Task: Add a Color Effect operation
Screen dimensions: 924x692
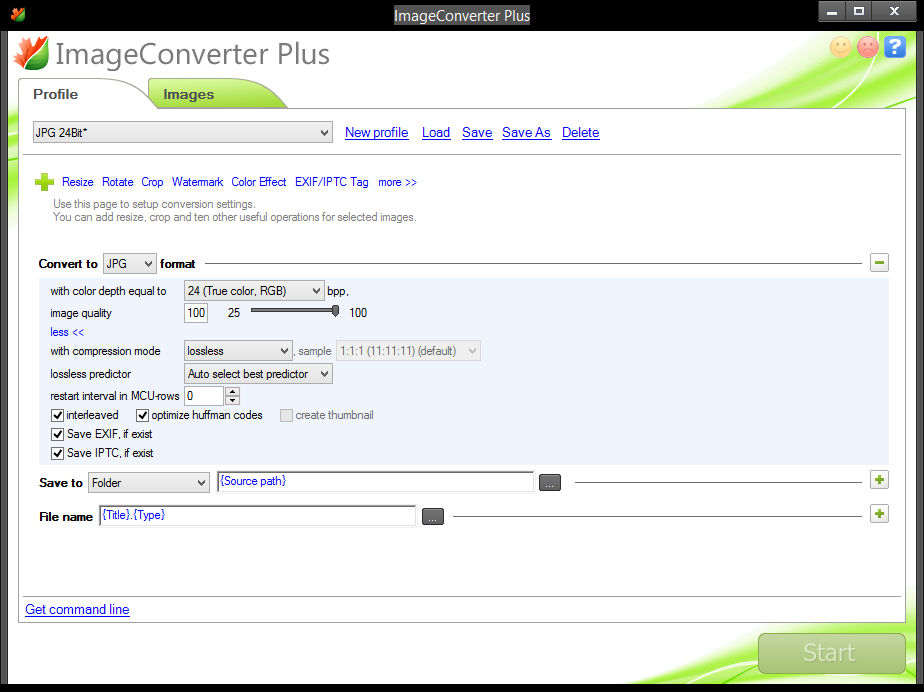Action: click(259, 182)
